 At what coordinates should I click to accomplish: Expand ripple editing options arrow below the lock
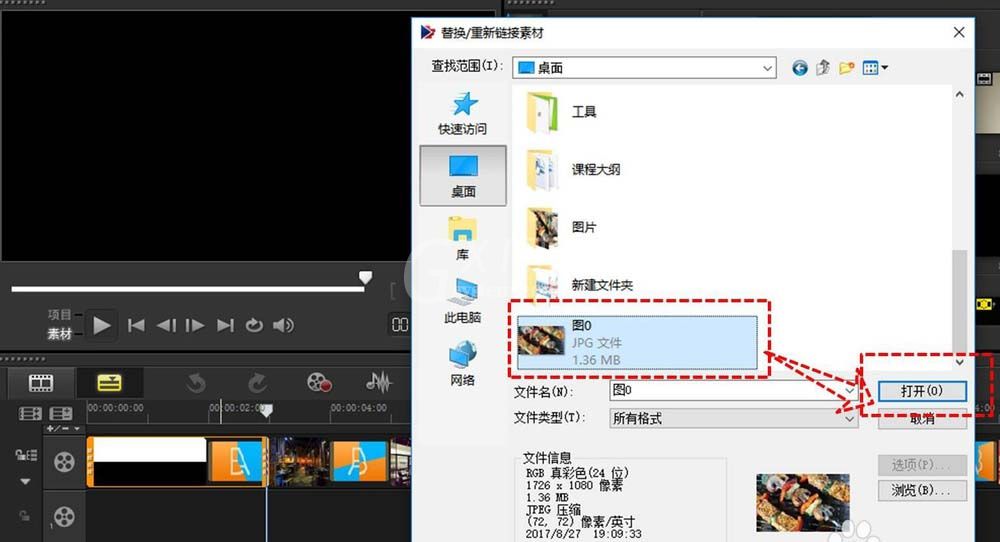pyautogui.click(x=26, y=481)
